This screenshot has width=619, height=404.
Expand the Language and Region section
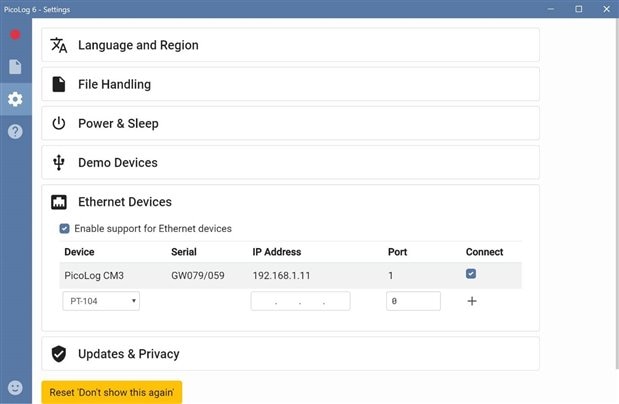pyautogui.click(x=290, y=45)
